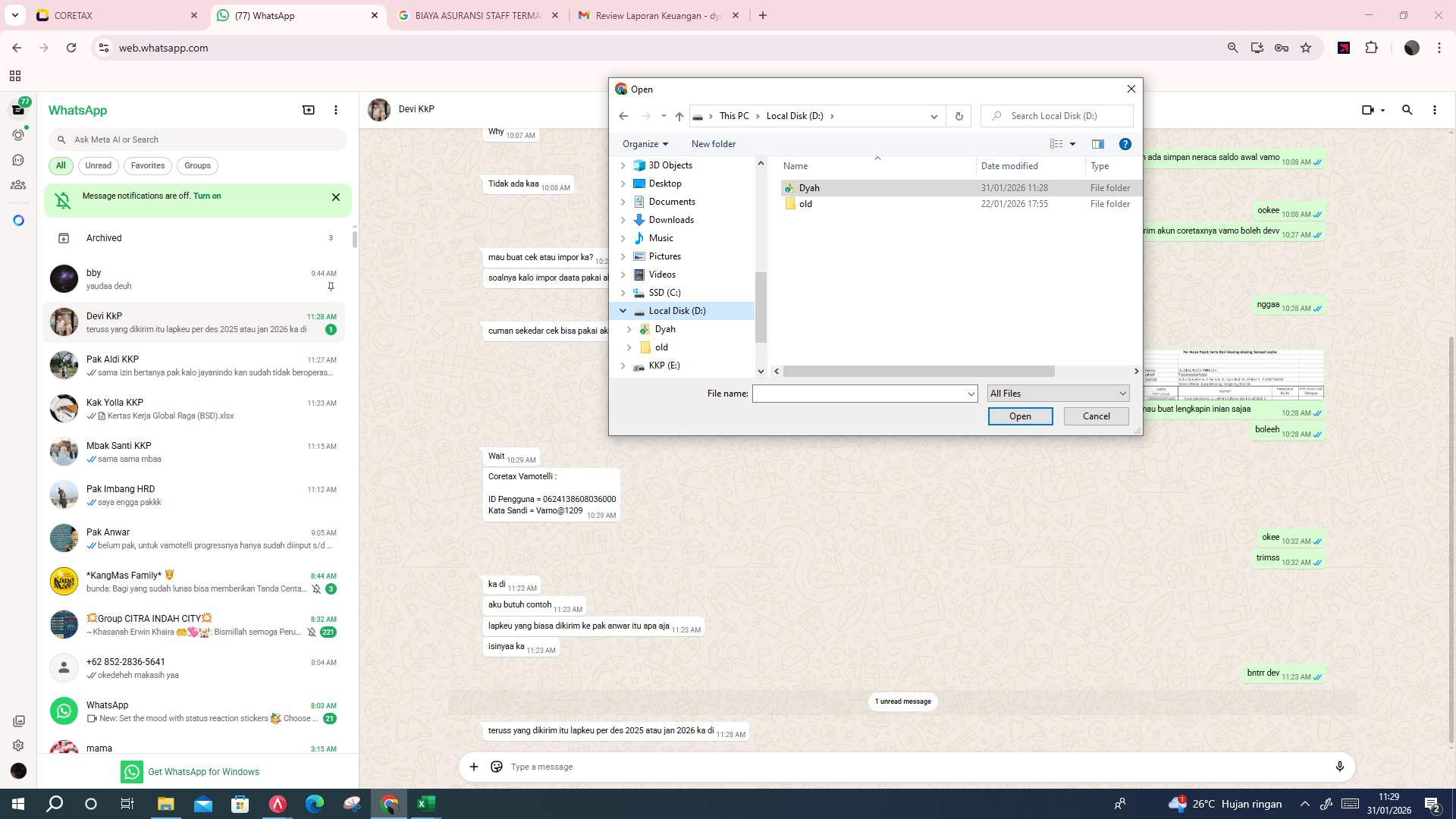Enable the Groups chat filter

pyautogui.click(x=197, y=165)
